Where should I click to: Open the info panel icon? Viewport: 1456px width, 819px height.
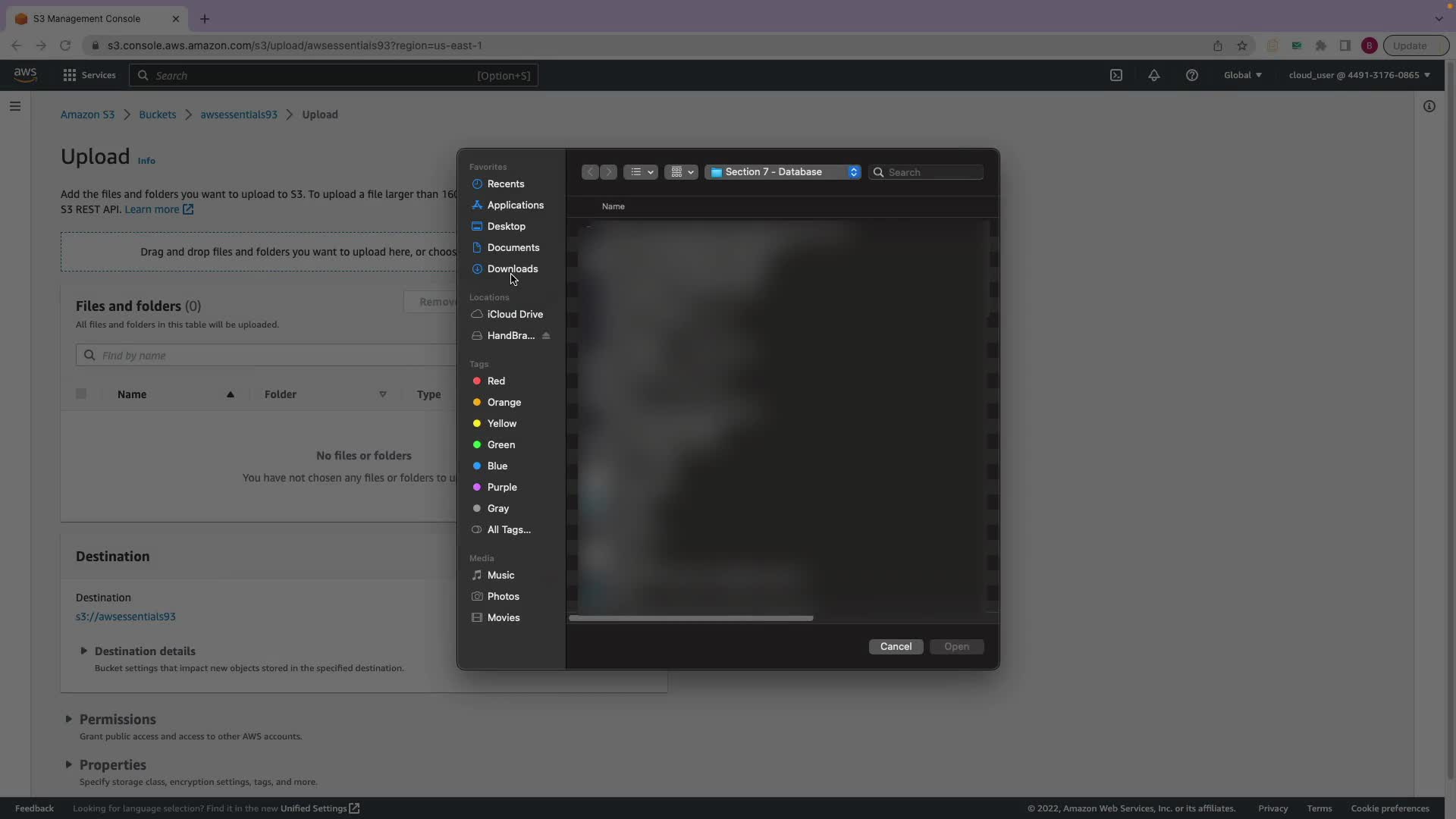point(1429,106)
